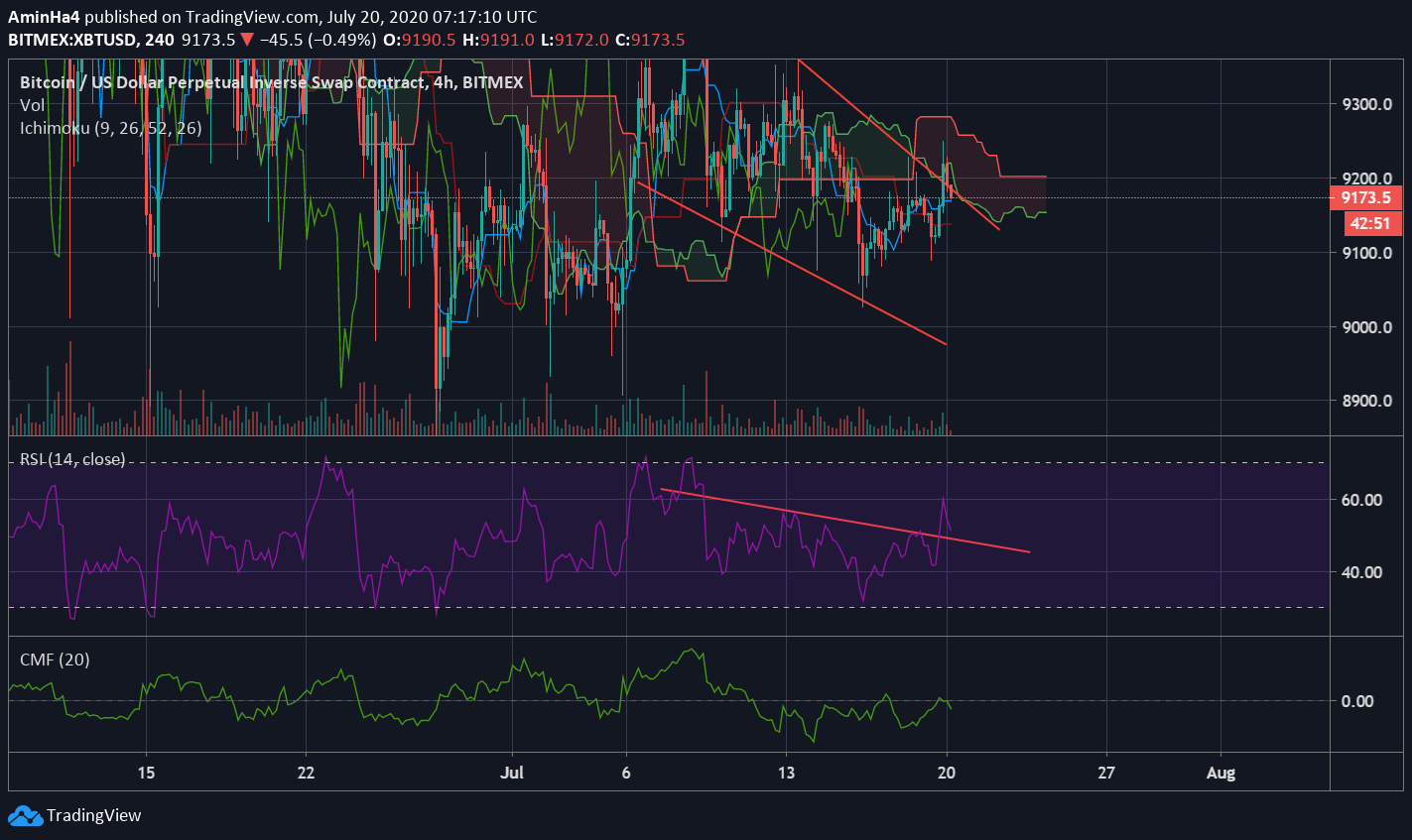Screen dimensions: 1412x840
Task: Click the current price tag 9173.5
Action: [x=1366, y=197]
